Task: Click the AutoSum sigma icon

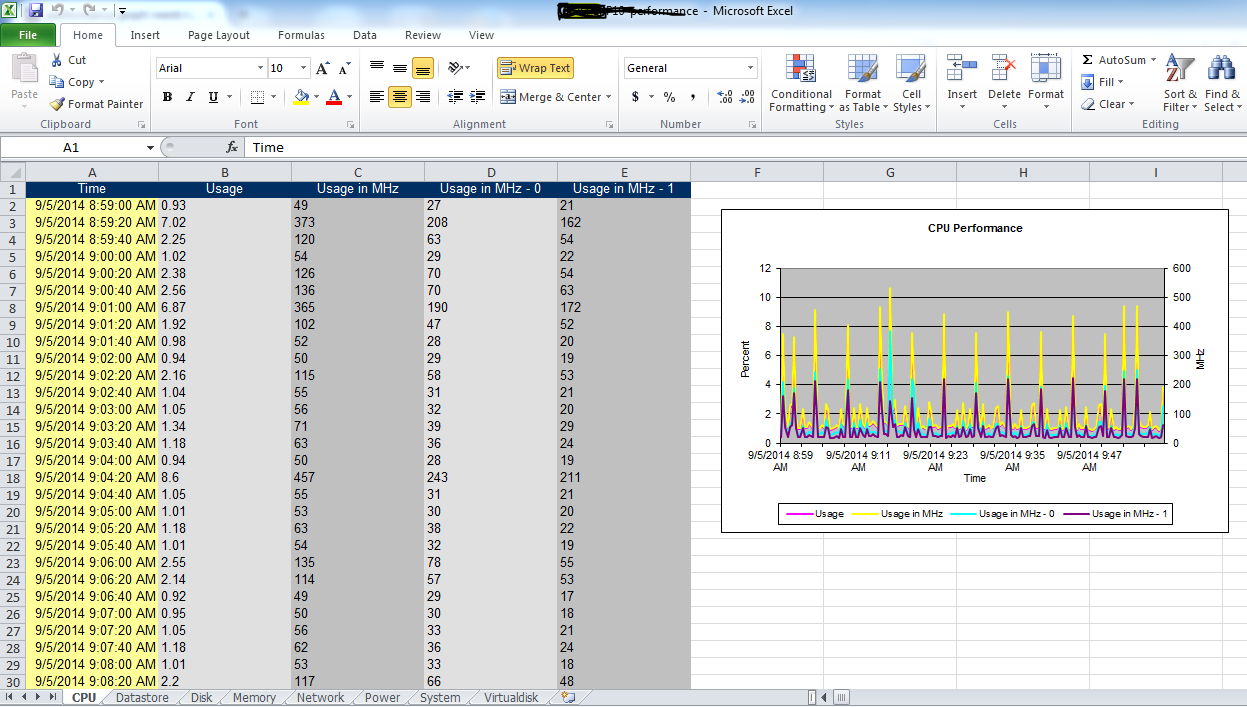Action: click(1088, 60)
